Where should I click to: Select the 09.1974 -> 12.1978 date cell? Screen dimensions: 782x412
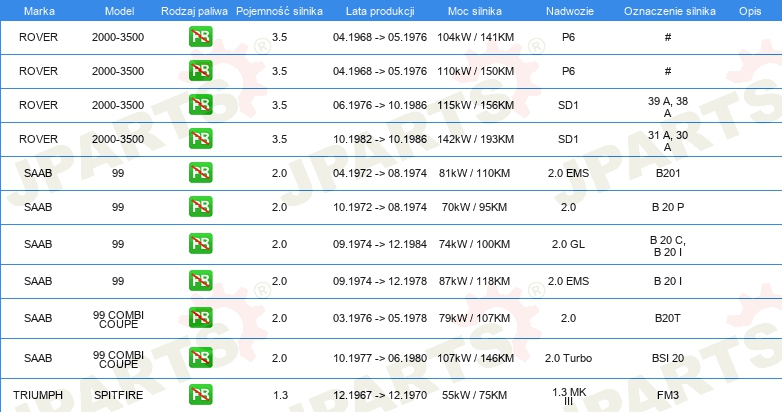coord(380,281)
